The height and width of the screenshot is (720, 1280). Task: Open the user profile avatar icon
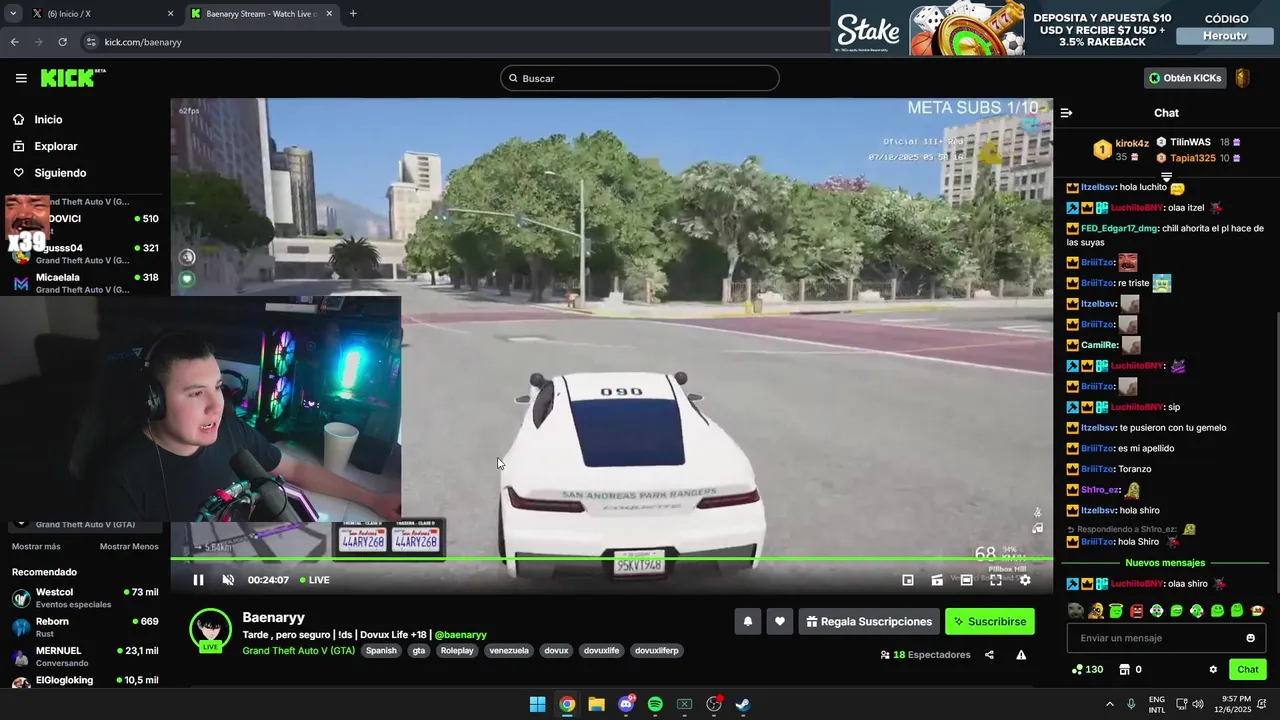point(1243,78)
